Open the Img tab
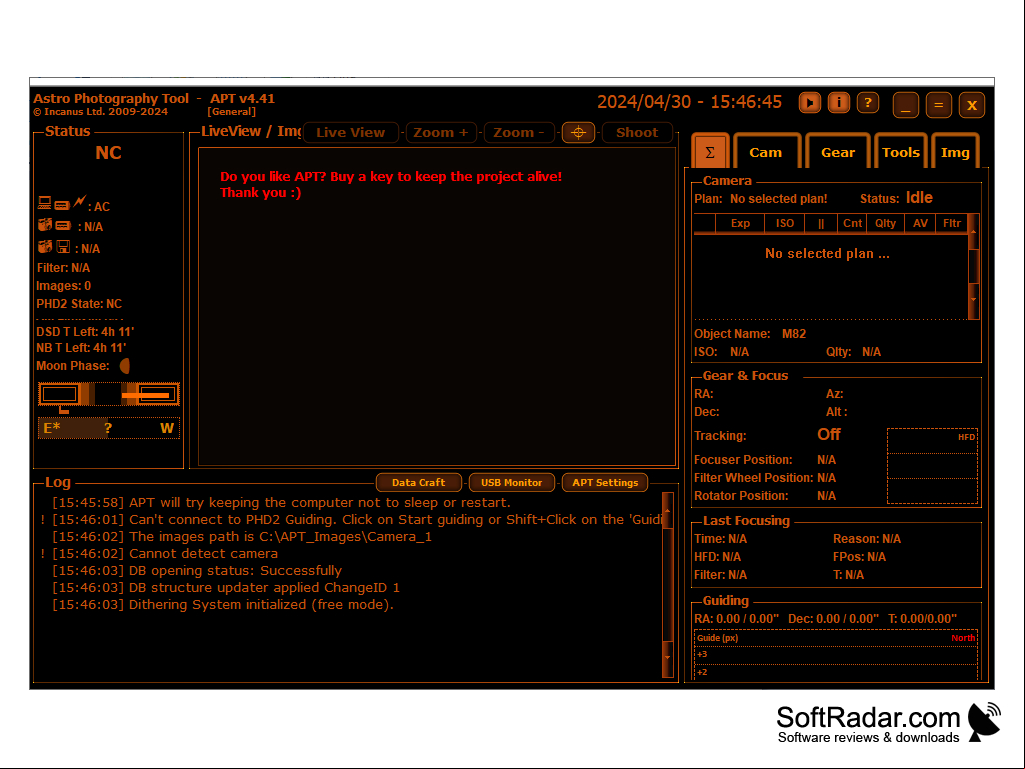The height and width of the screenshot is (769, 1025). click(x=954, y=152)
